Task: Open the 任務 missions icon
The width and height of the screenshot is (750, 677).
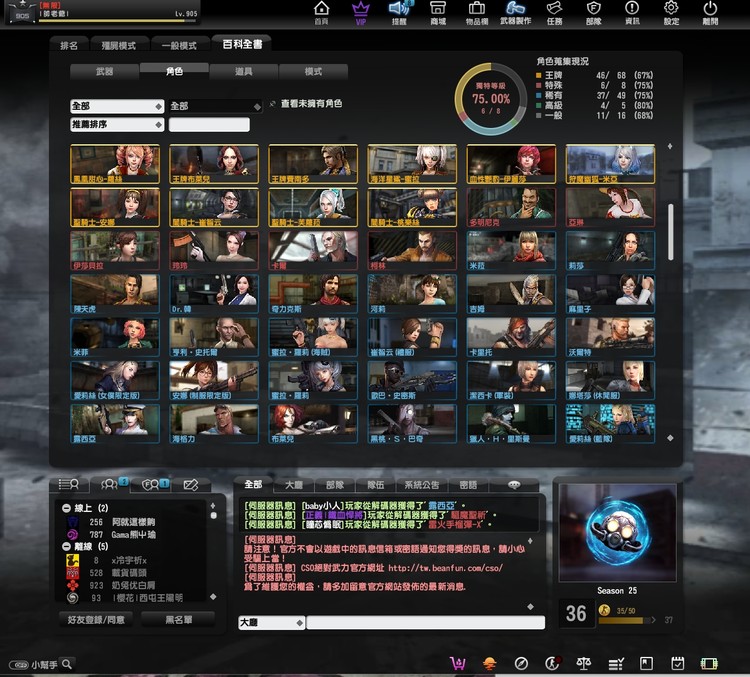Action: point(555,12)
